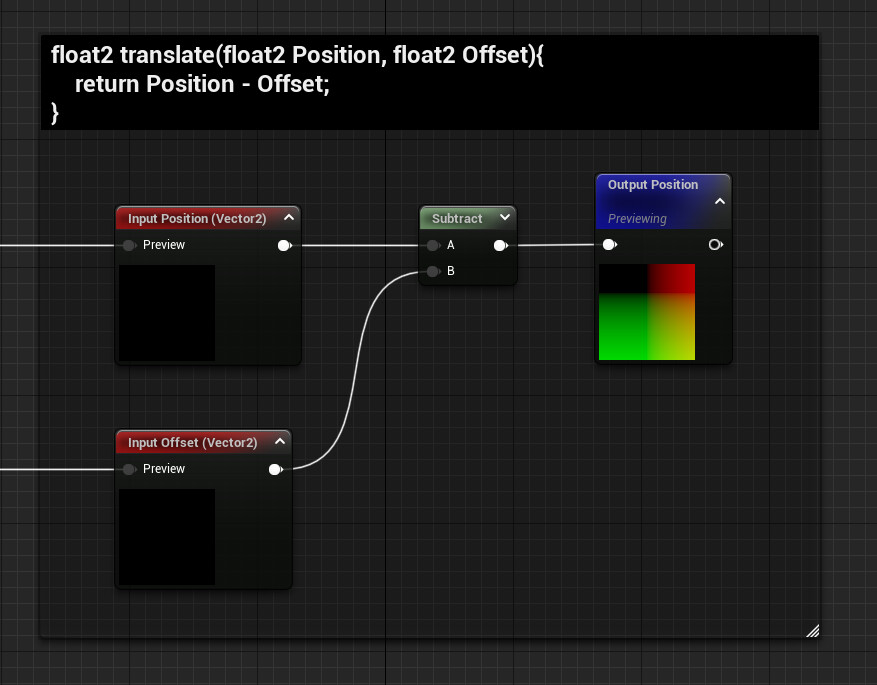Click the Subtract node's output pin
Screen dimensions: 877x685
(500, 244)
